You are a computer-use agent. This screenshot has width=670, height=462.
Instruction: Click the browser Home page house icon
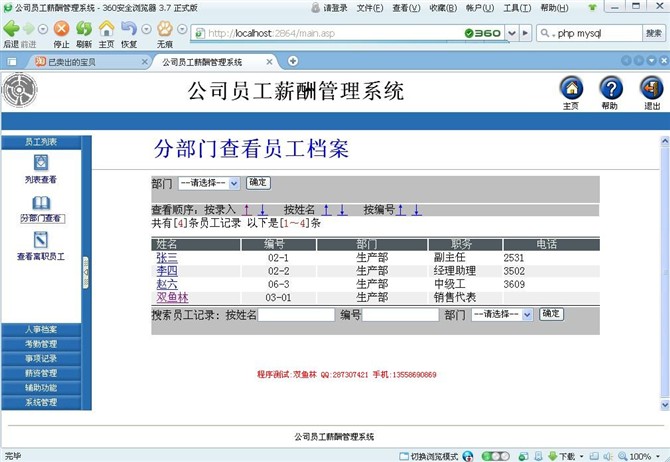click(x=106, y=29)
